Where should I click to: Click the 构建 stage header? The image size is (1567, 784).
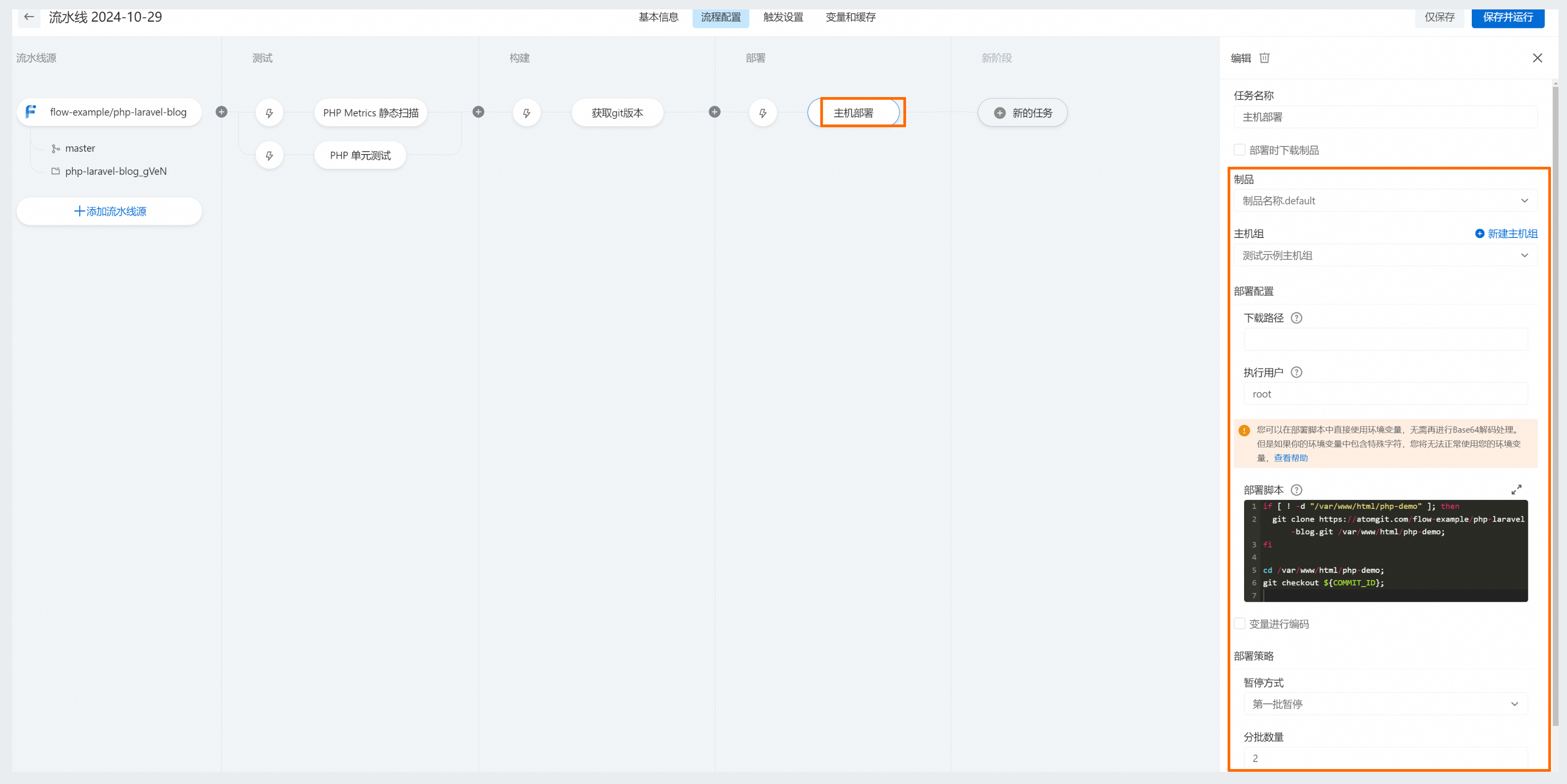tap(520, 58)
